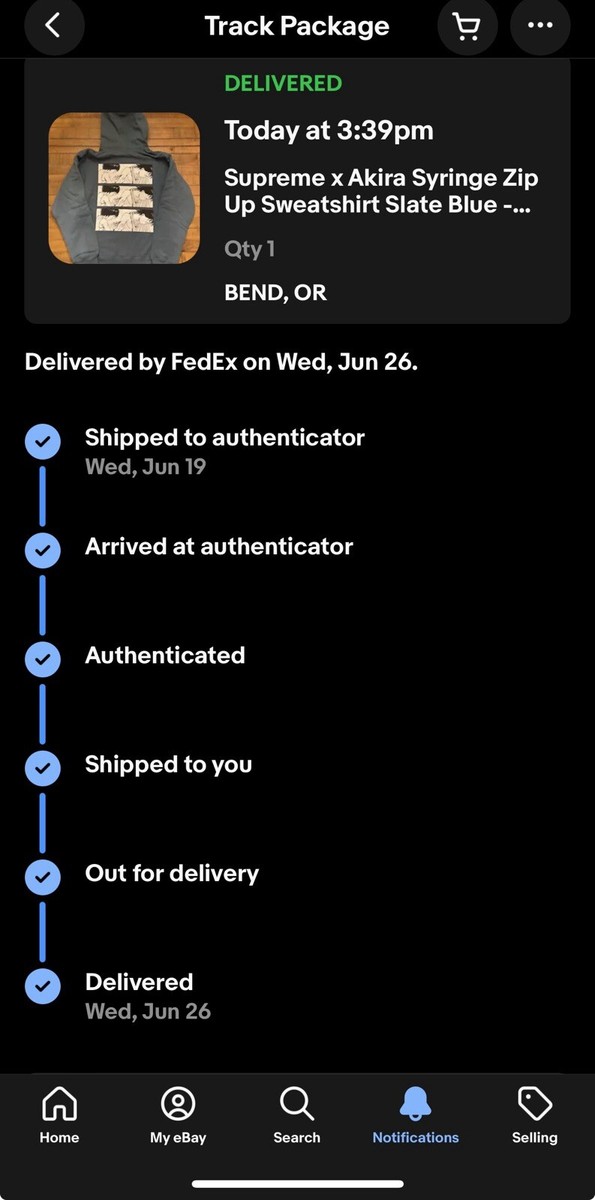Tap the 'Shipped to authenticator' checkmark
Screen dimensions: 595x1200
[42, 441]
